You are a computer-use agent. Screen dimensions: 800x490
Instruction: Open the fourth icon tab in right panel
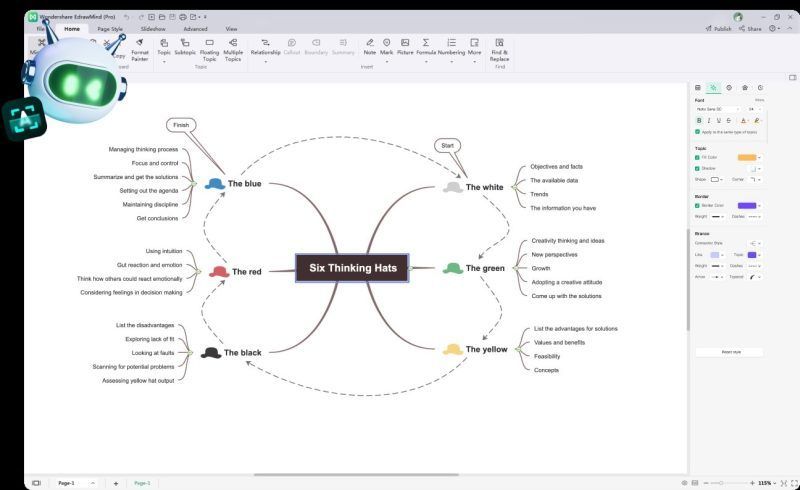pos(745,88)
